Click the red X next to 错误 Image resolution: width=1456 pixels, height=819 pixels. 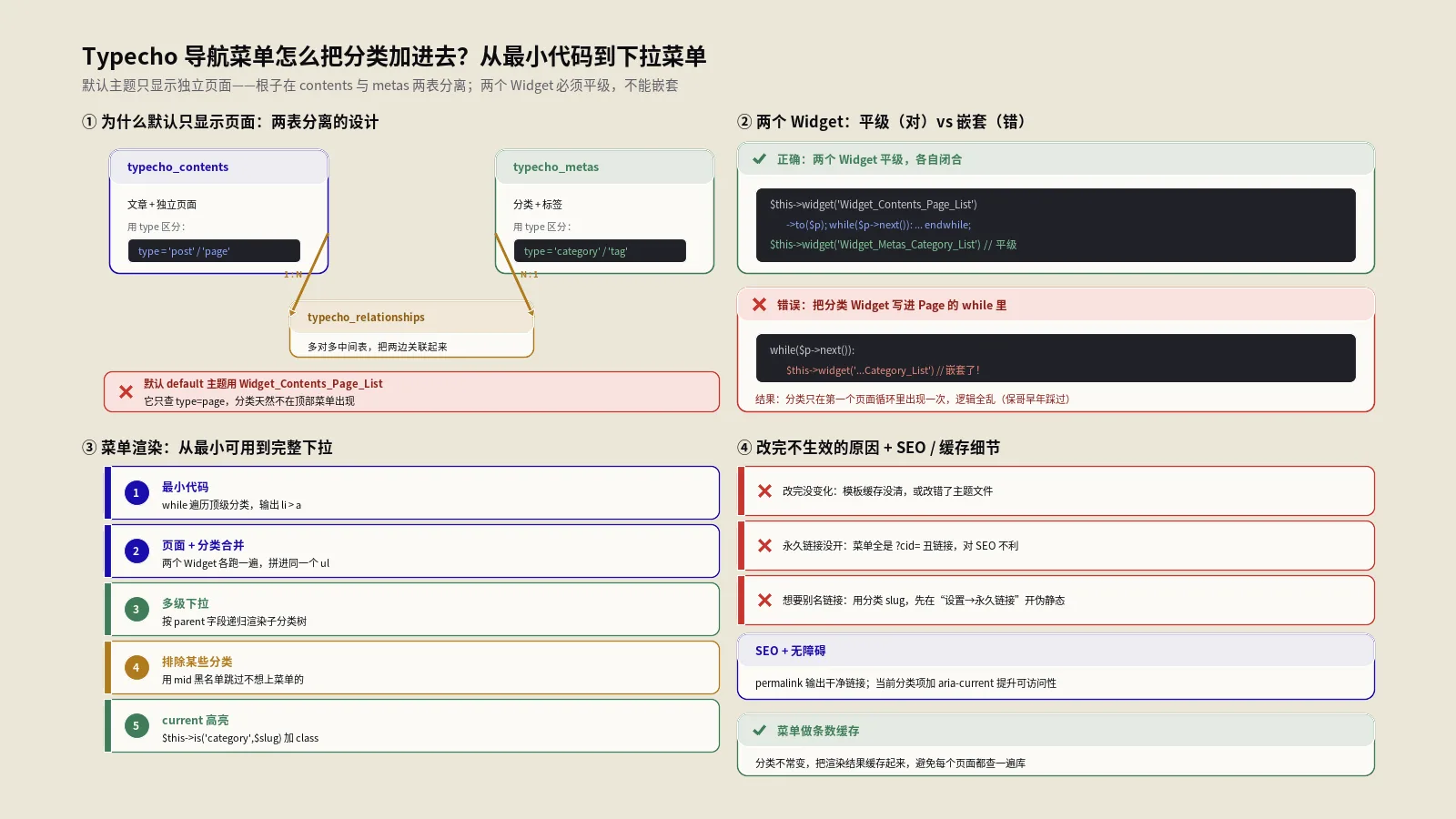pyautogui.click(x=759, y=305)
